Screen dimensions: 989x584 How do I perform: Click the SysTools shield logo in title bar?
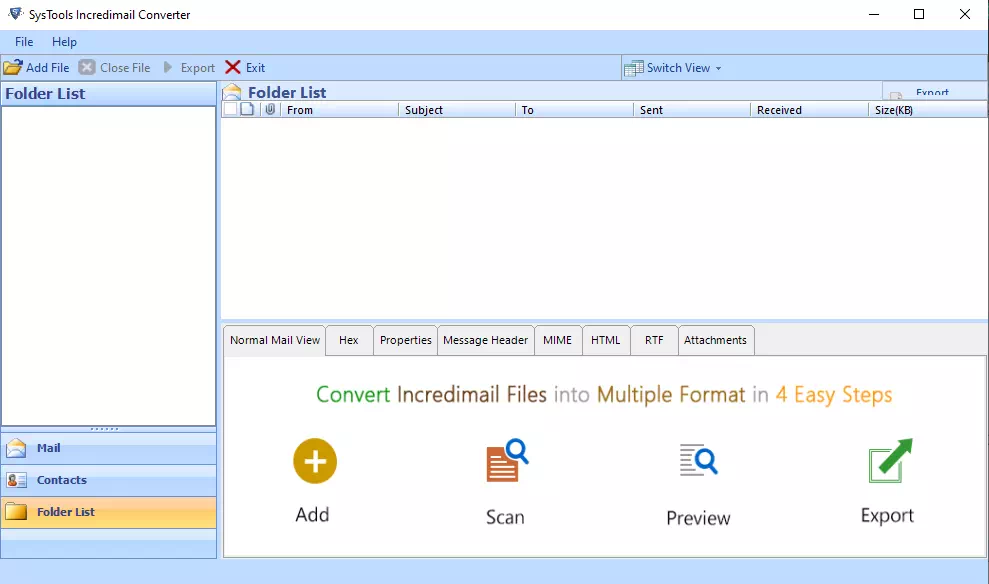click(15, 14)
